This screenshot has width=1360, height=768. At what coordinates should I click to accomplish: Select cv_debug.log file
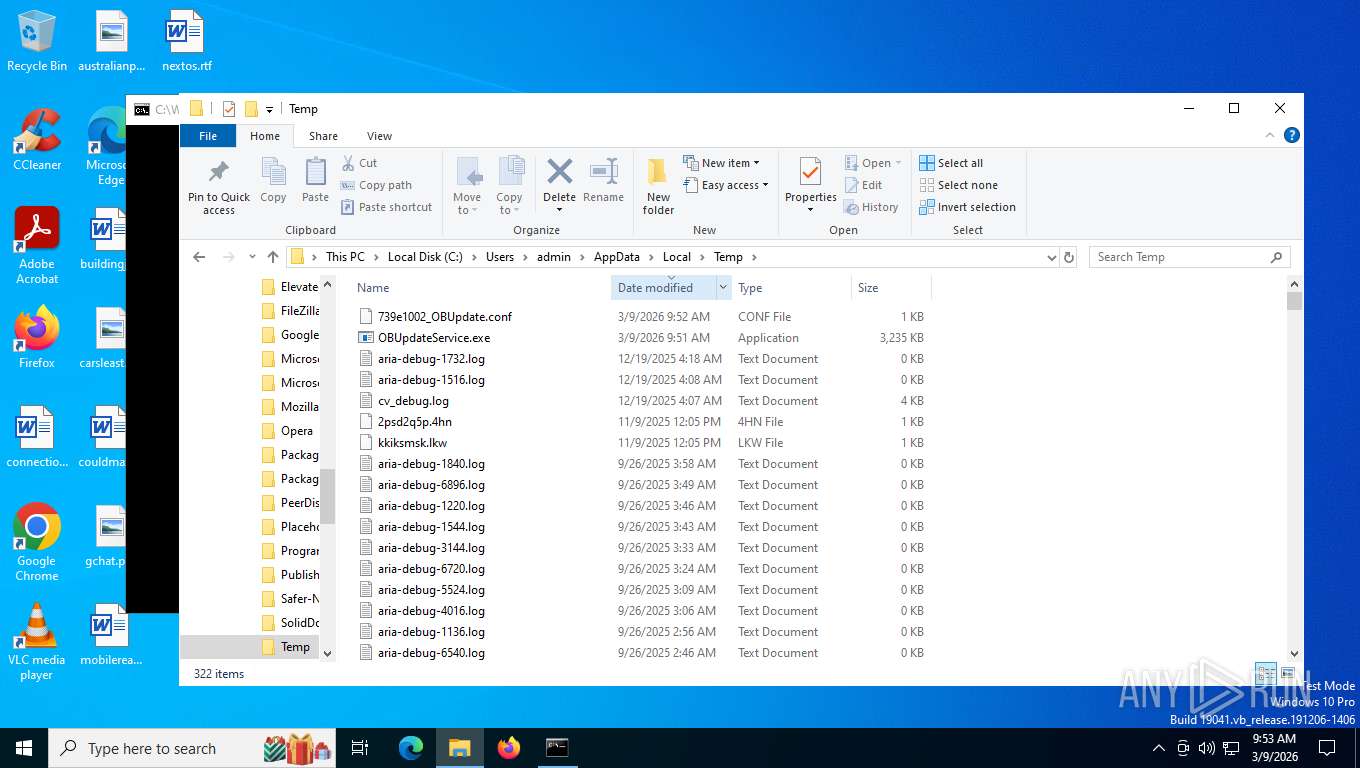point(413,400)
